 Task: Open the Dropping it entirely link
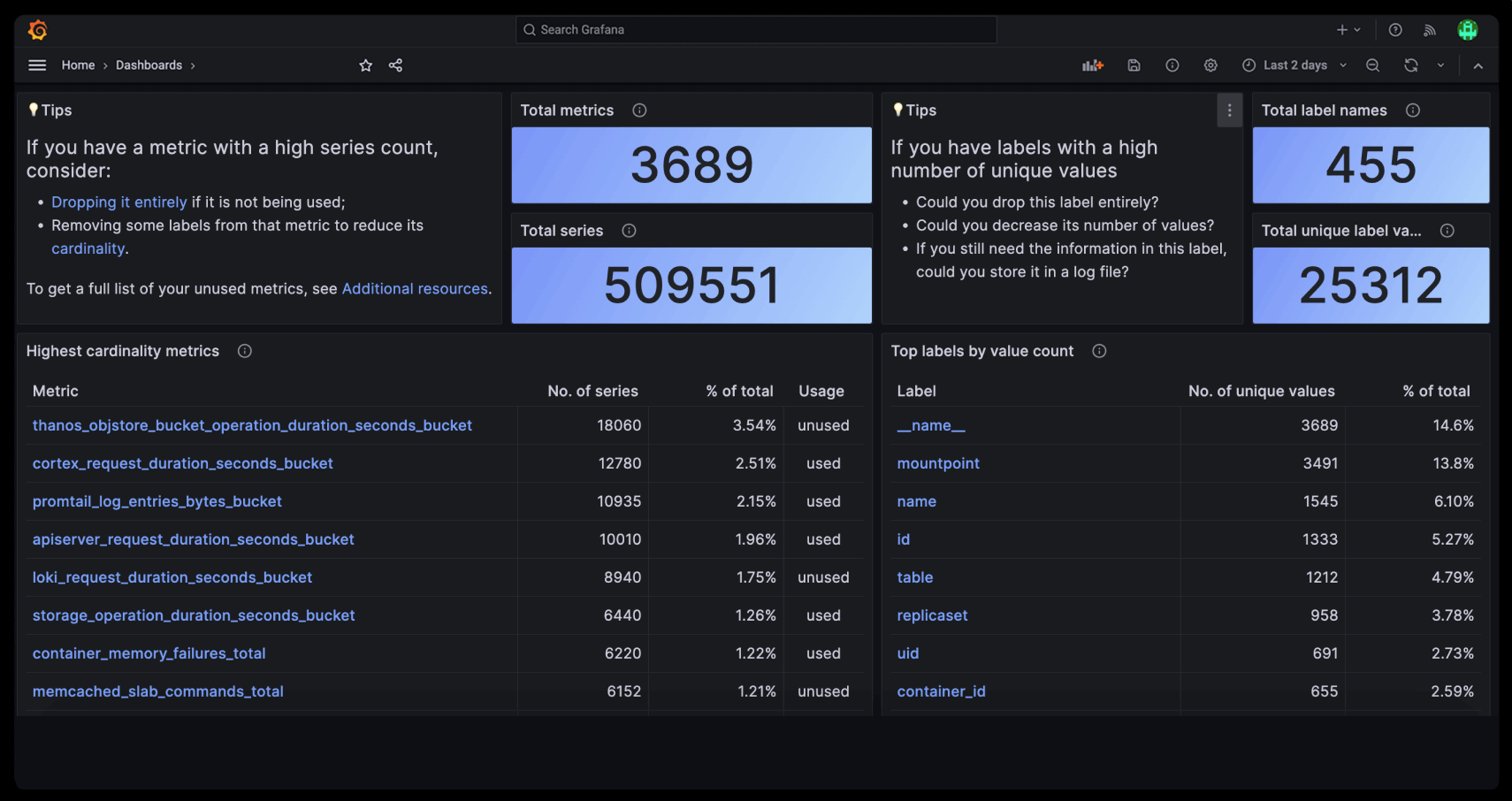pyautogui.click(x=118, y=202)
